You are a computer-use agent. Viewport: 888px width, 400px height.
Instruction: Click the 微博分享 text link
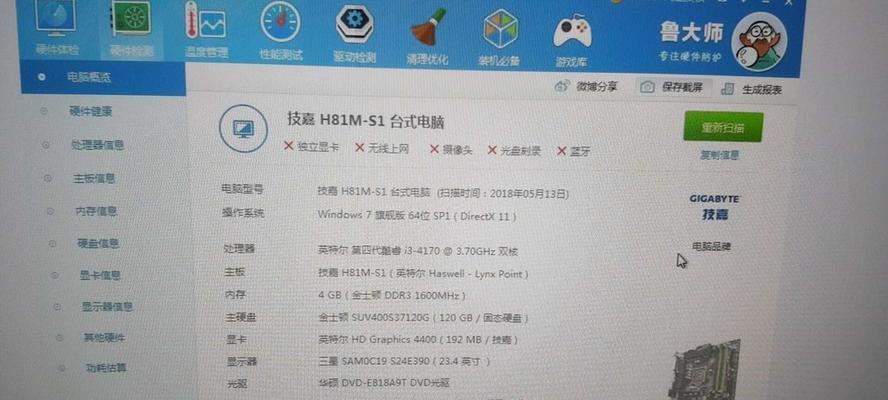pyautogui.click(x=596, y=87)
